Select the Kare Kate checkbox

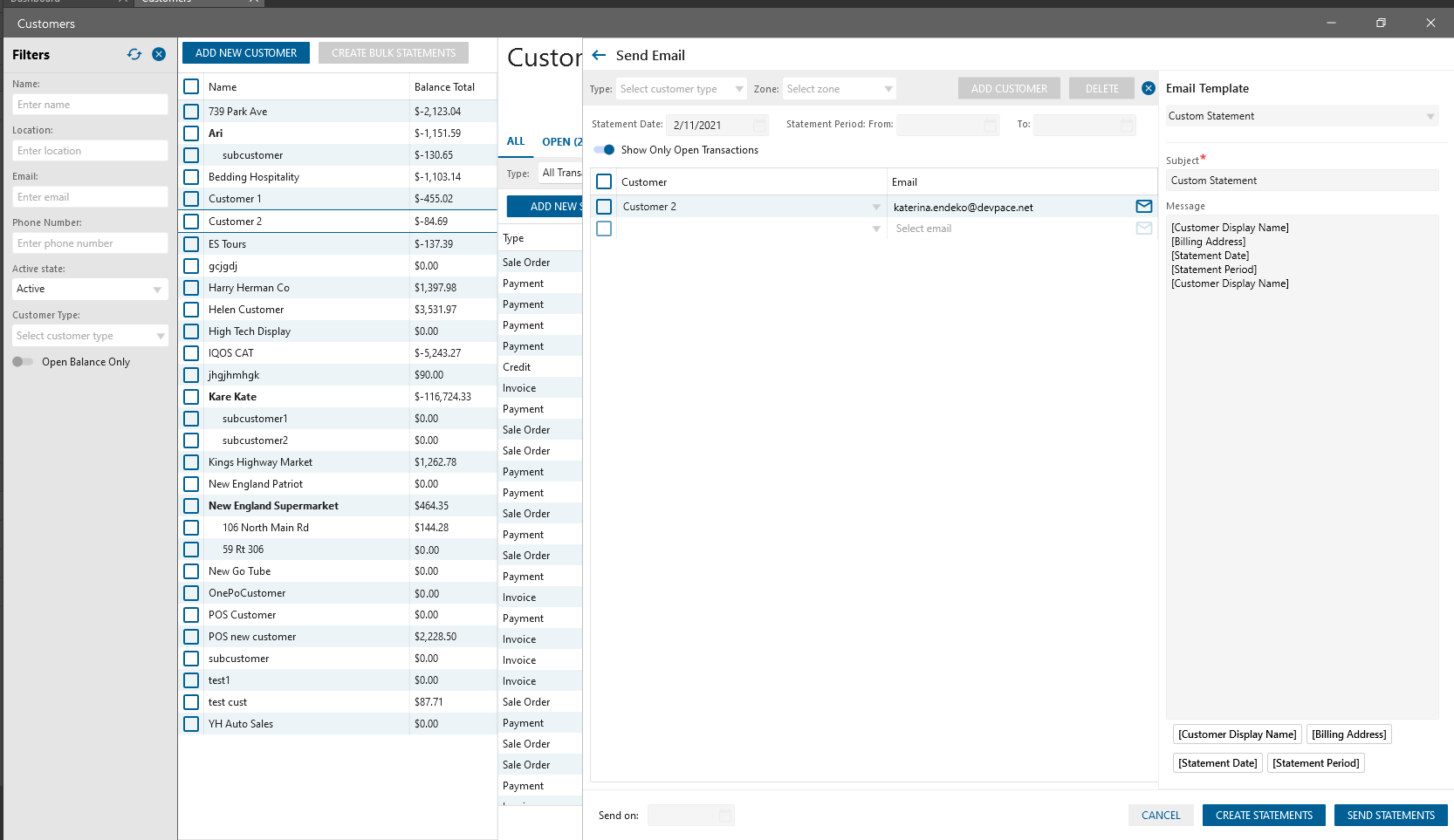coord(191,397)
